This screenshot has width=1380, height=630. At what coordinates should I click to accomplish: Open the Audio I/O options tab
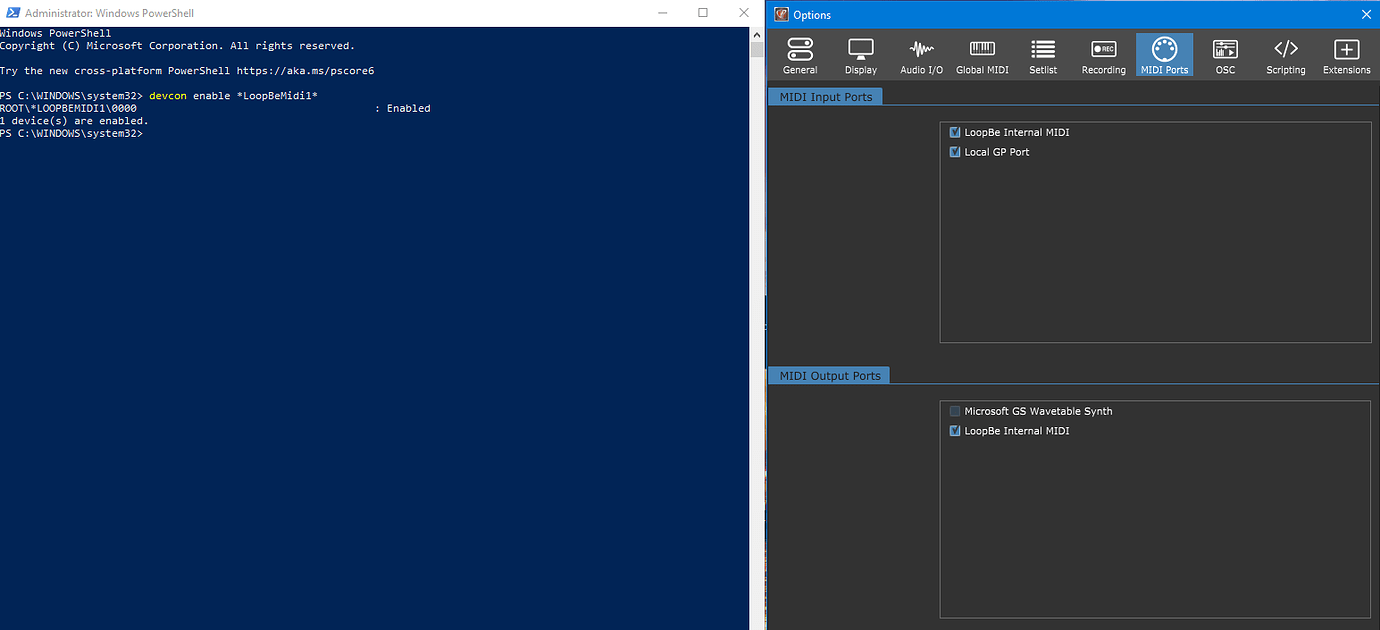point(921,56)
